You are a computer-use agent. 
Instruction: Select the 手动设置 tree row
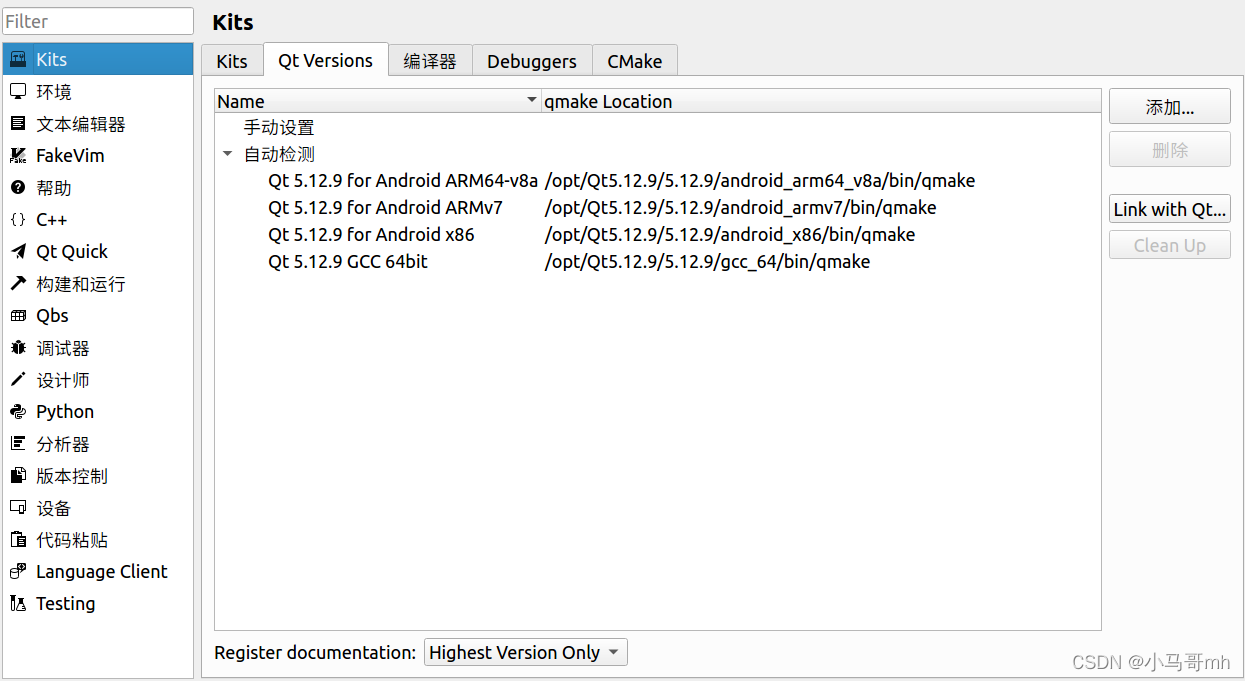[x=658, y=127]
